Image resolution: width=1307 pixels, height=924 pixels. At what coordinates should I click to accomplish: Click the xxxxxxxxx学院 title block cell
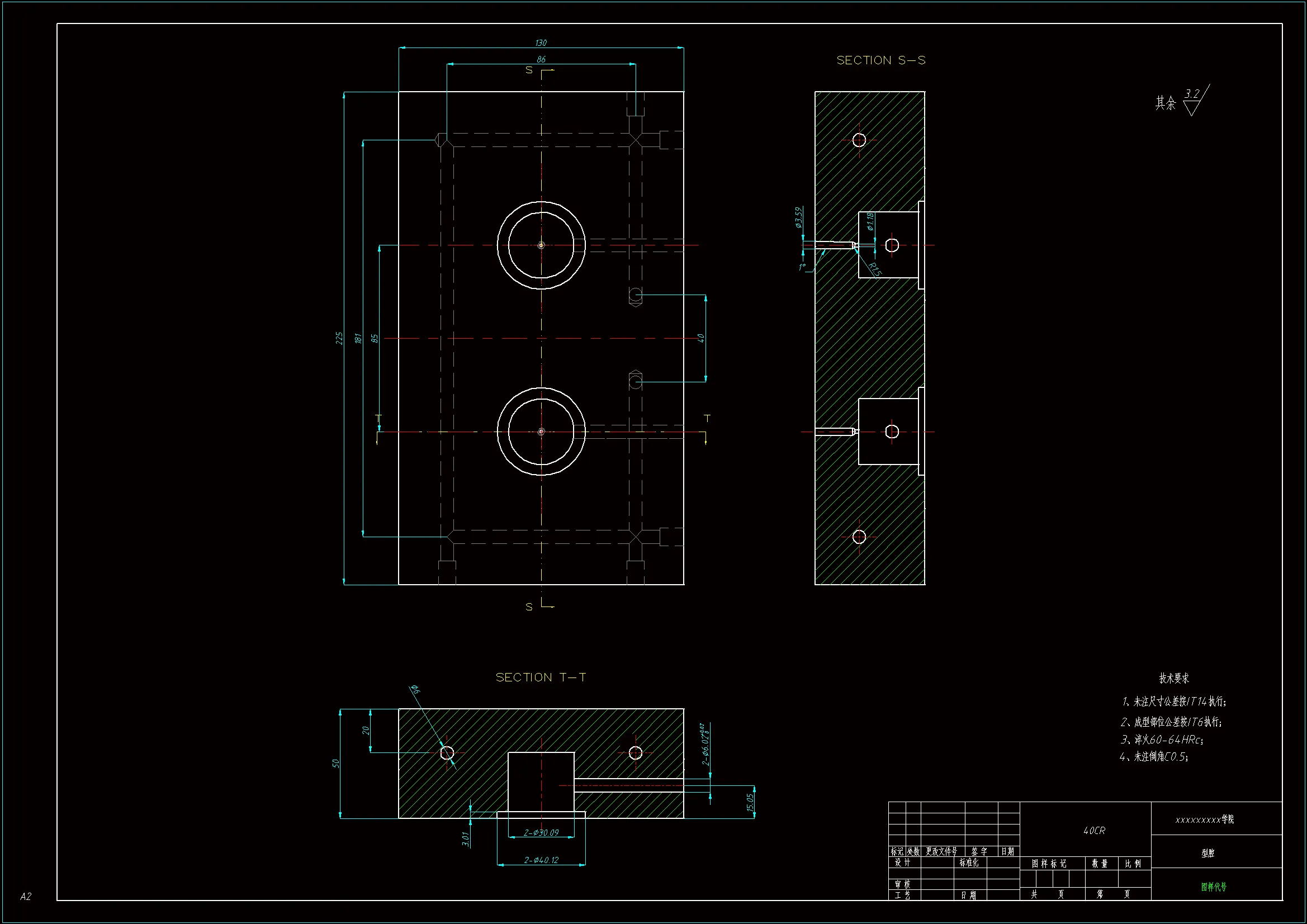pyautogui.click(x=1204, y=820)
